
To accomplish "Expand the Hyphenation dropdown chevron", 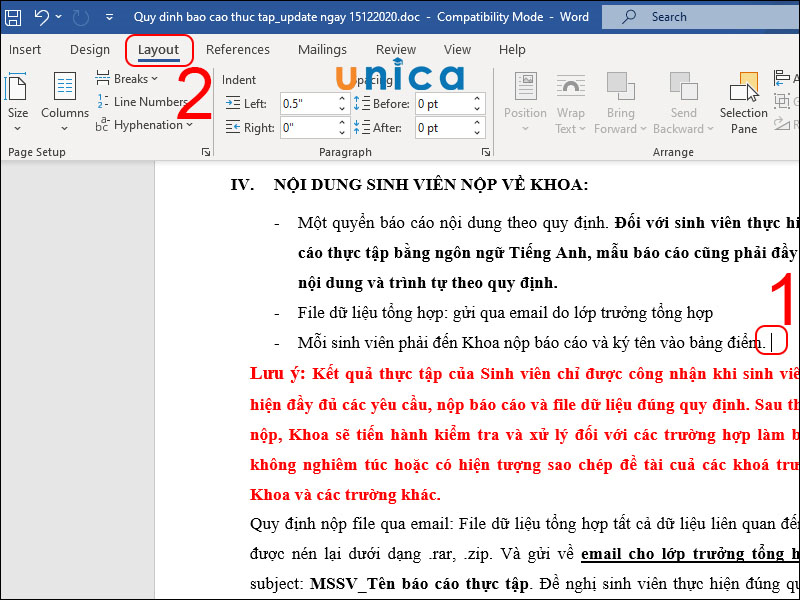I will pyautogui.click(x=189, y=124).
